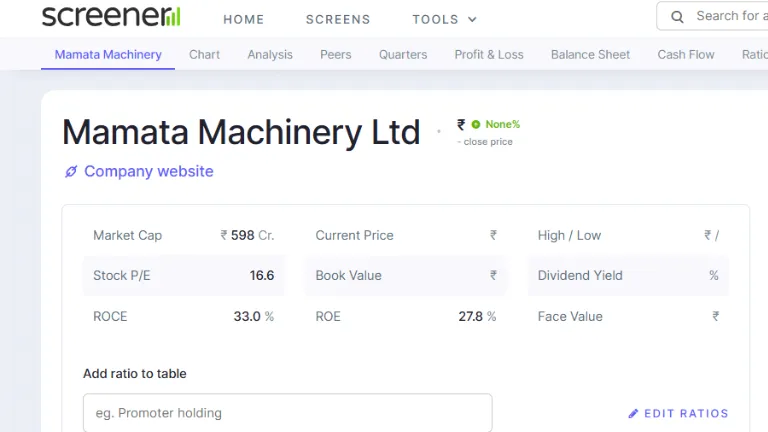Switch to the Analysis tab

click(270, 54)
